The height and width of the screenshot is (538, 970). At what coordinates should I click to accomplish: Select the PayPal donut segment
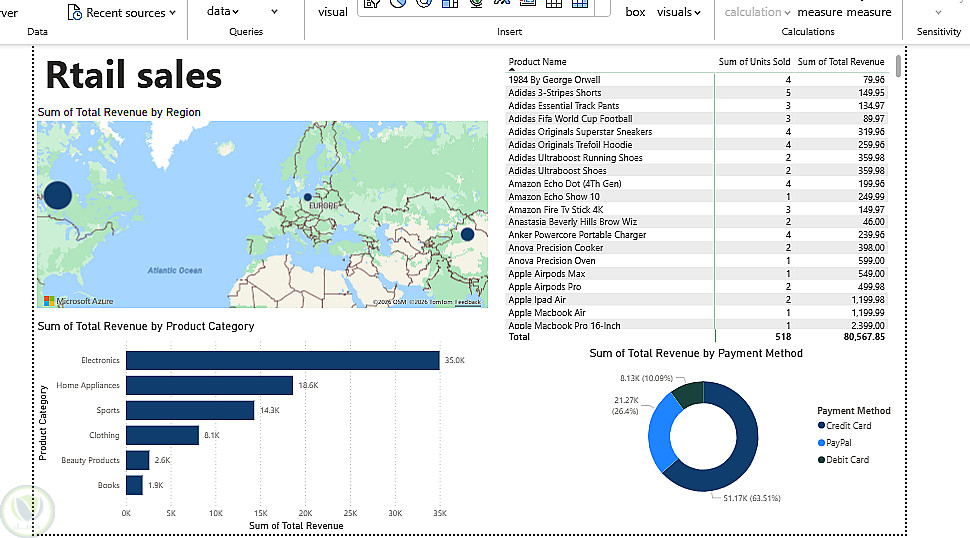point(660,433)
